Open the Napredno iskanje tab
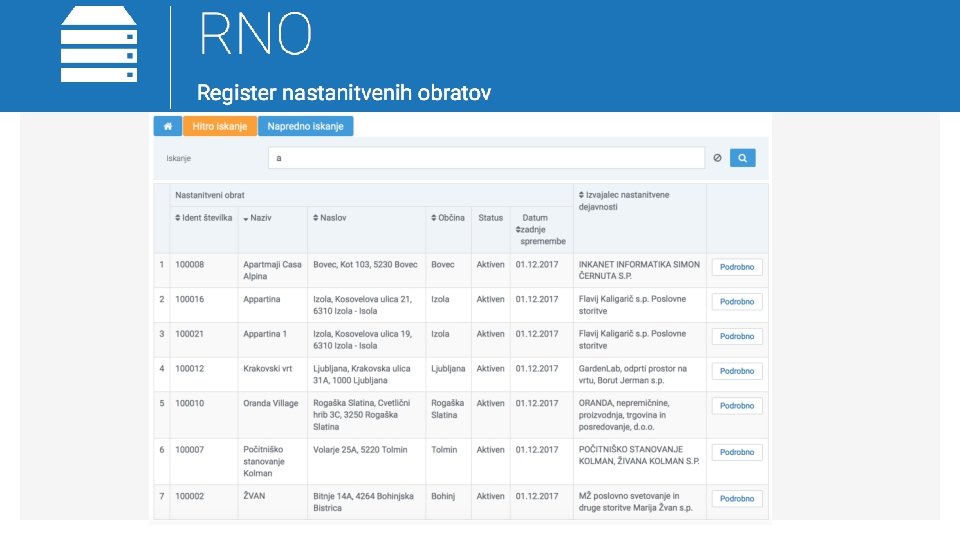960x540 pixels. tap(306, 126)
